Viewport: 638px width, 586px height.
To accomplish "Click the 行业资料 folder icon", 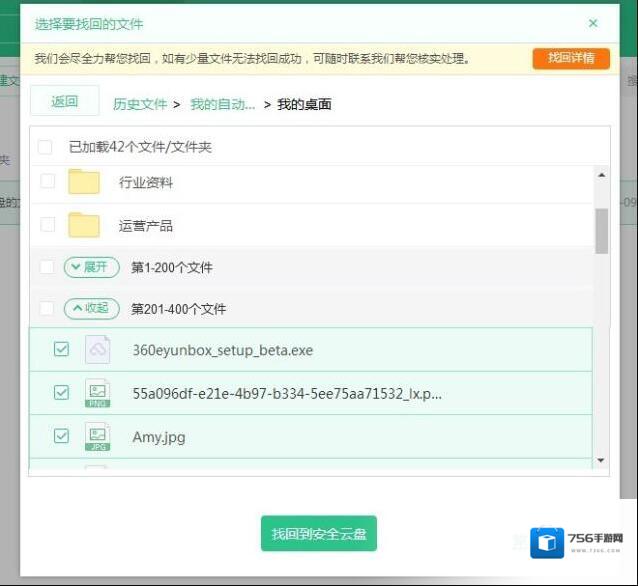I will click(84, 182).
